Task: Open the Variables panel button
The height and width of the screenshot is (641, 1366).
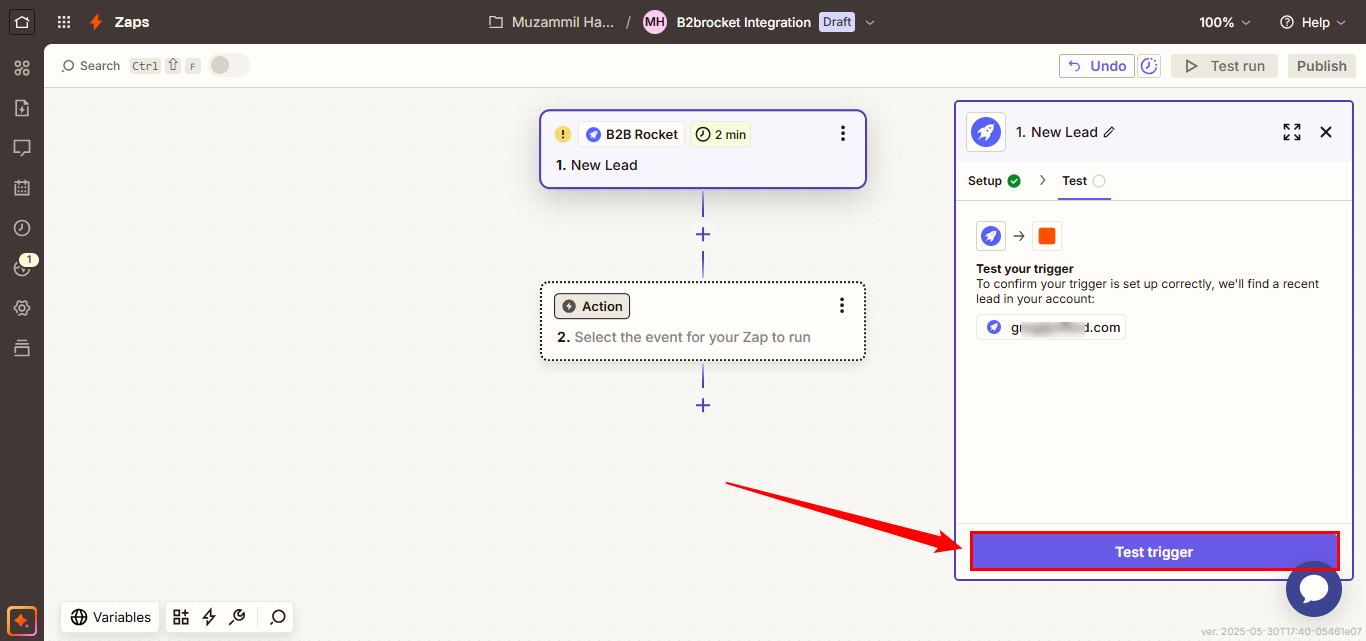Action: (111, 617)
